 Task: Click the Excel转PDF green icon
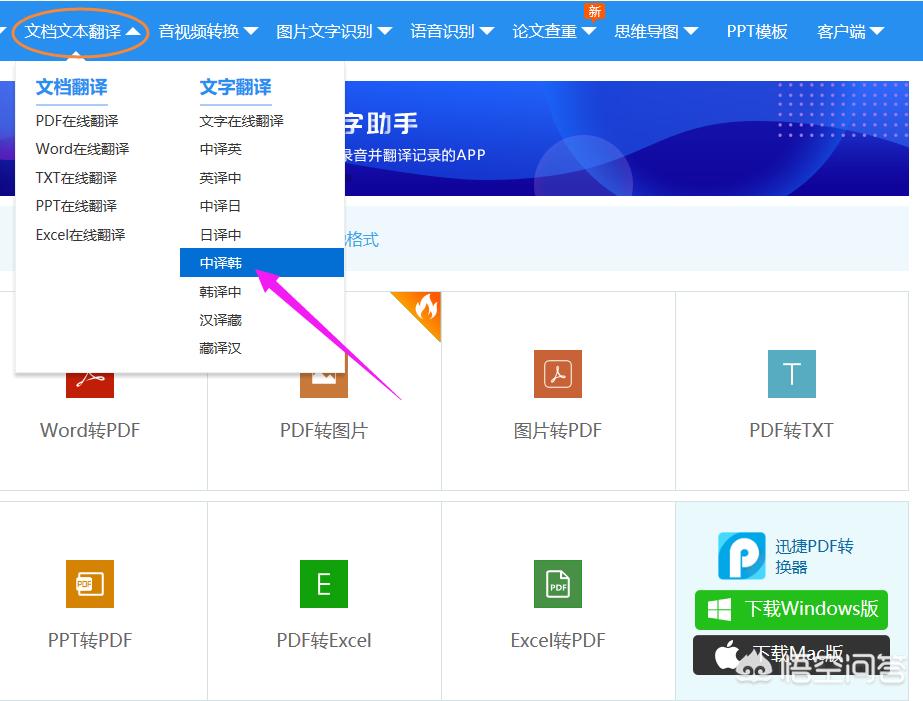tap(557, 584)
